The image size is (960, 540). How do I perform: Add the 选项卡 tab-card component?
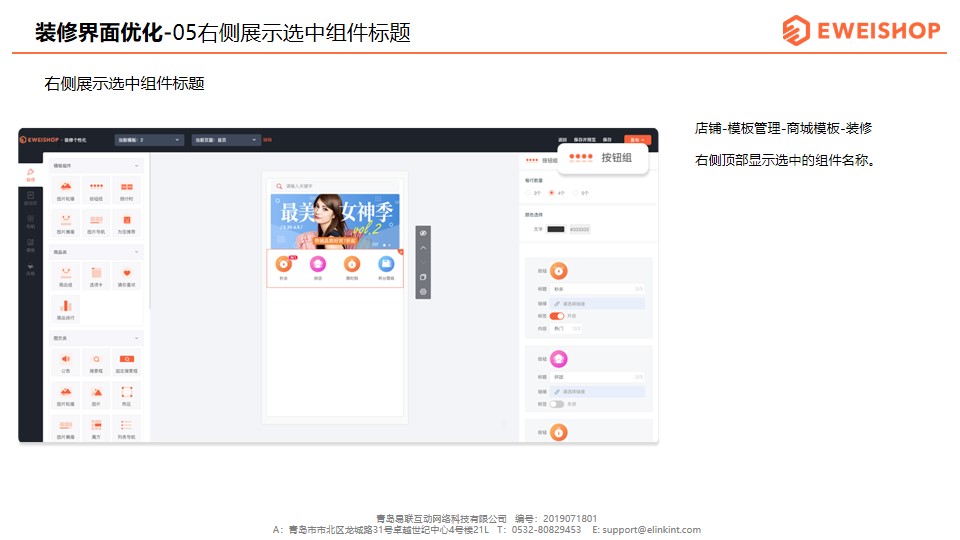coord(96,276)
